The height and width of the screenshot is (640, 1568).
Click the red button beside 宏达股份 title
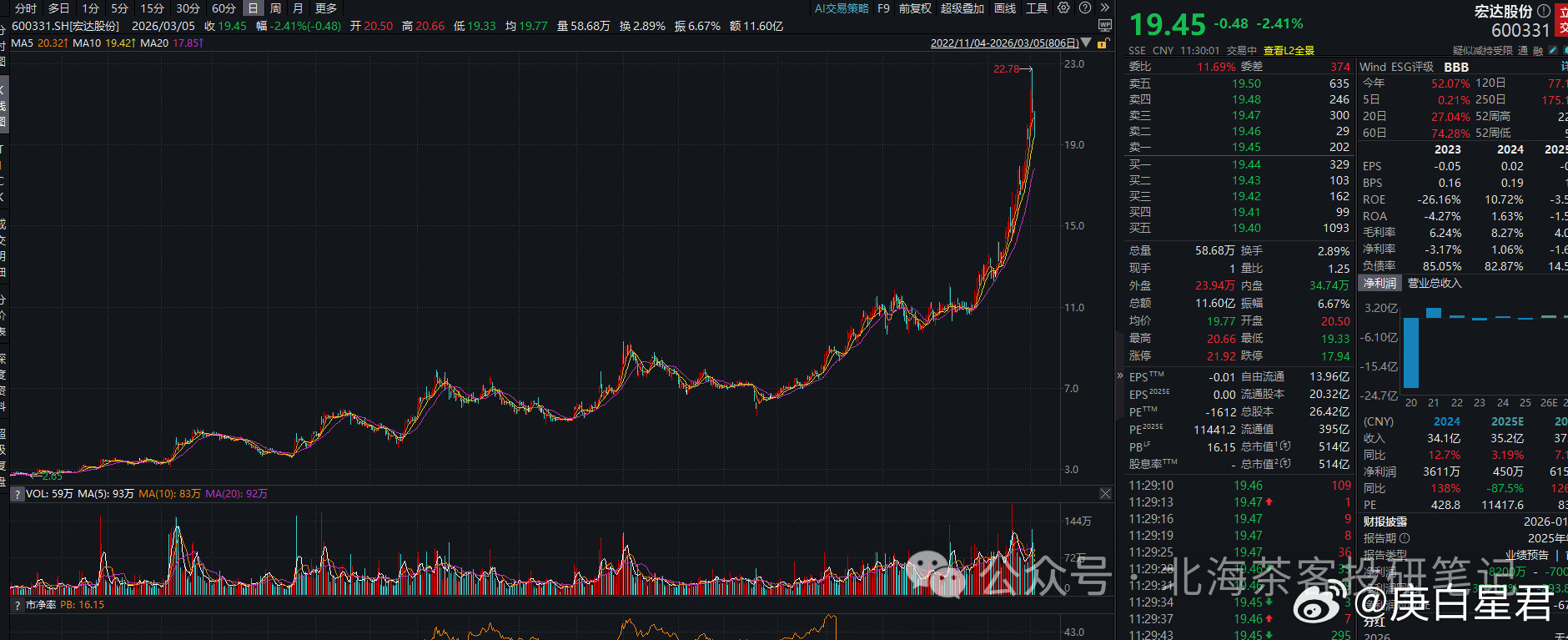(1562, 20)
